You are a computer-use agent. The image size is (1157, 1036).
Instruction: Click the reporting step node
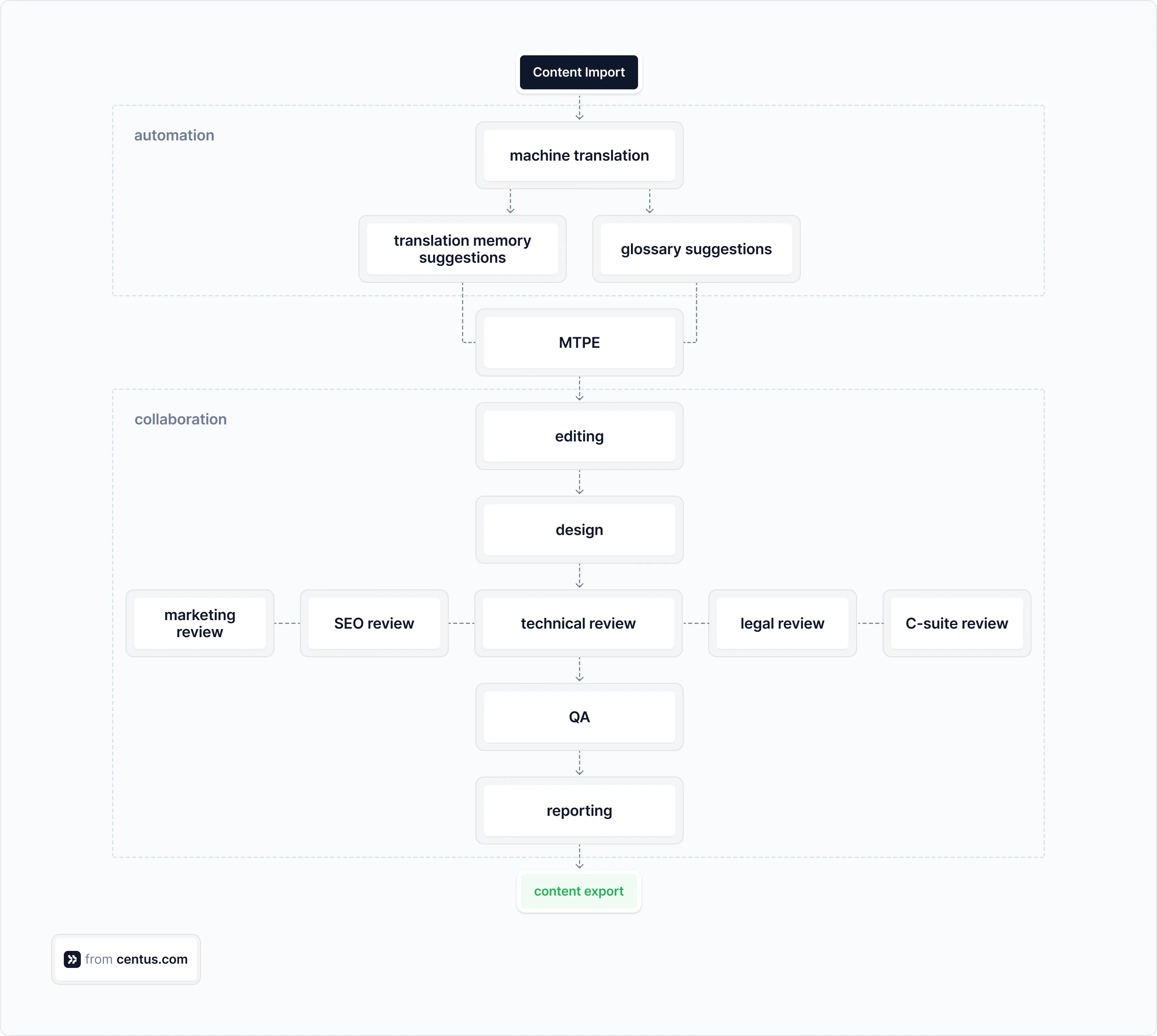point(579,811)
